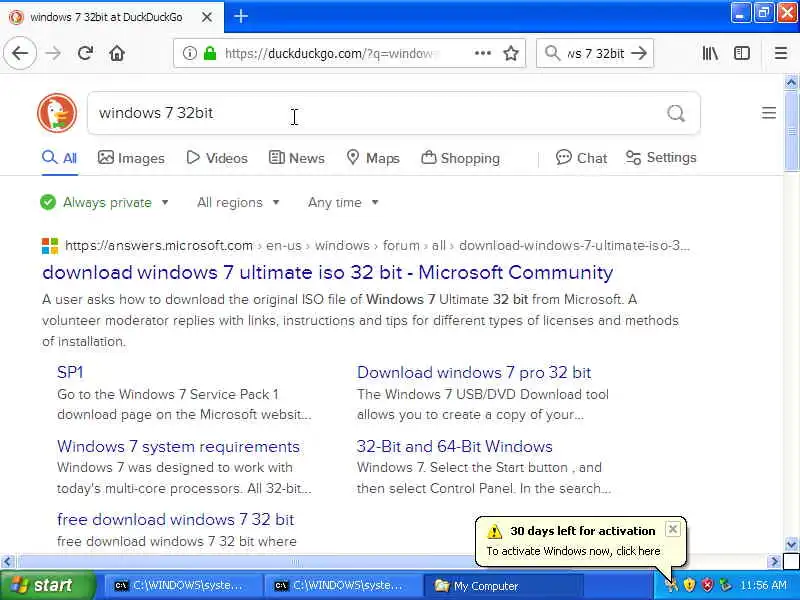
Task: Expand the Any time filter dropdown
Action: pyautogui.click(x=343, y=203)
